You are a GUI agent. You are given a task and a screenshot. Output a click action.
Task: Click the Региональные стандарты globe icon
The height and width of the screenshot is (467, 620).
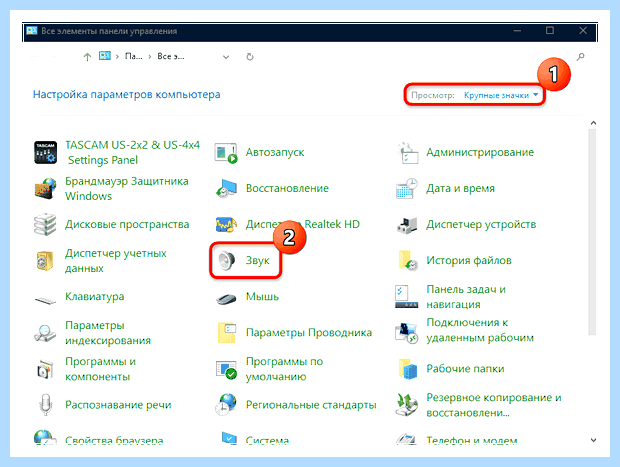click(226, 405)
